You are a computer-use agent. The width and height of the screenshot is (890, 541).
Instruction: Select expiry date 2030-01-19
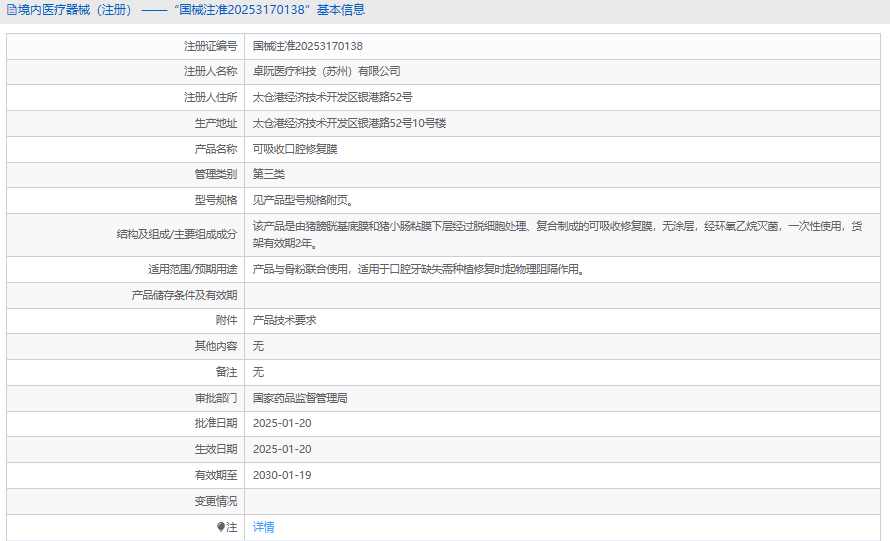tap(282, 476)
